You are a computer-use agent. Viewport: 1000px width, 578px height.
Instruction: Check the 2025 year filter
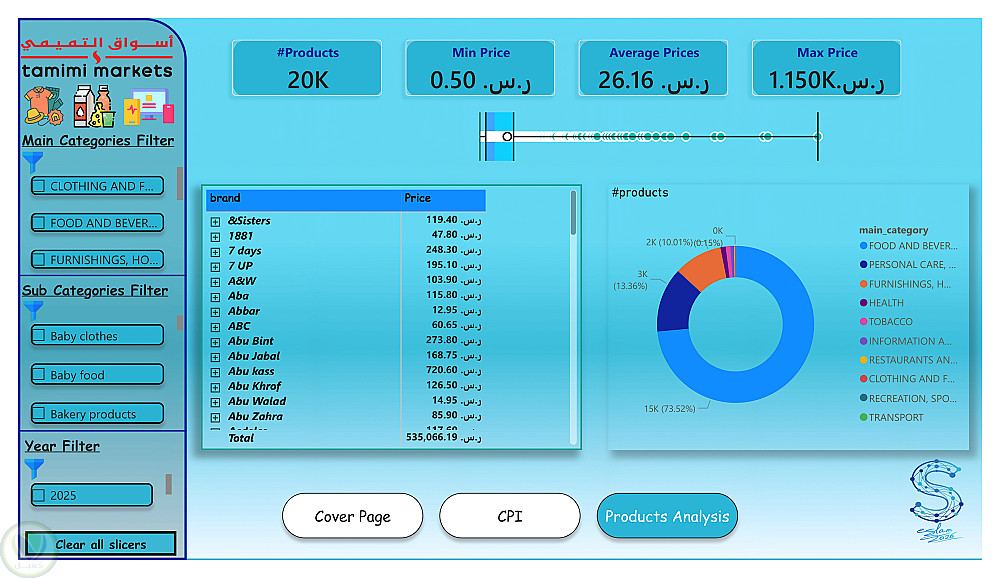[x=39, y=495]
